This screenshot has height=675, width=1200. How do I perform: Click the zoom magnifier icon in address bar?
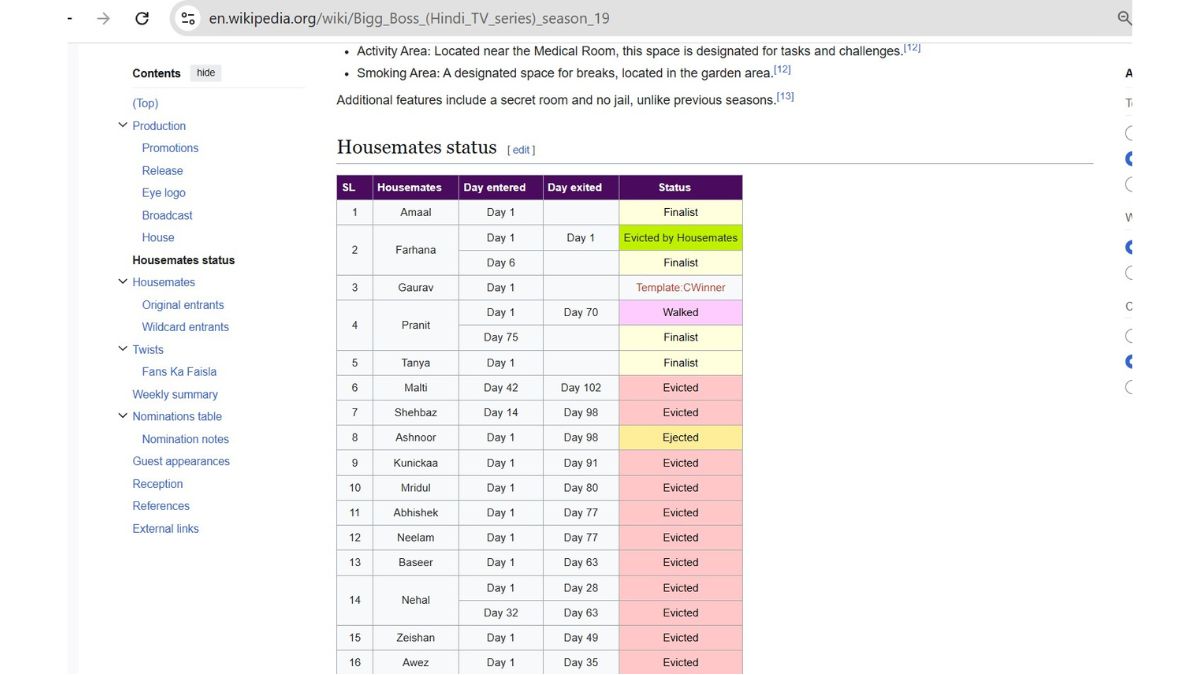click(1124, 18)
